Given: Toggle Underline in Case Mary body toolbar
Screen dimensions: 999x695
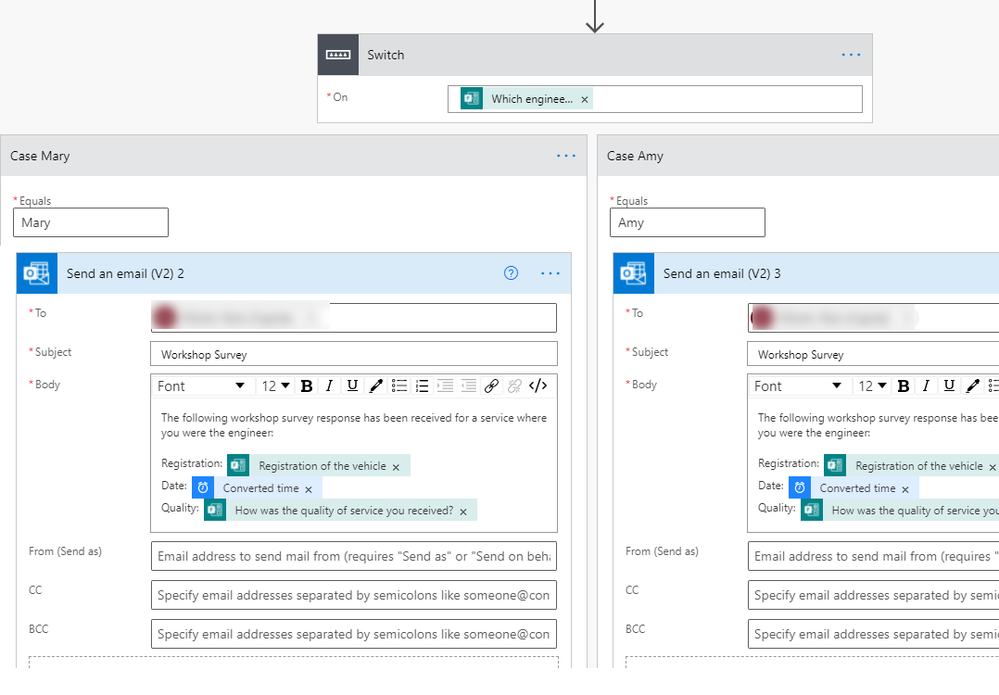Looking at the screenshot, I should click(352, 386).
